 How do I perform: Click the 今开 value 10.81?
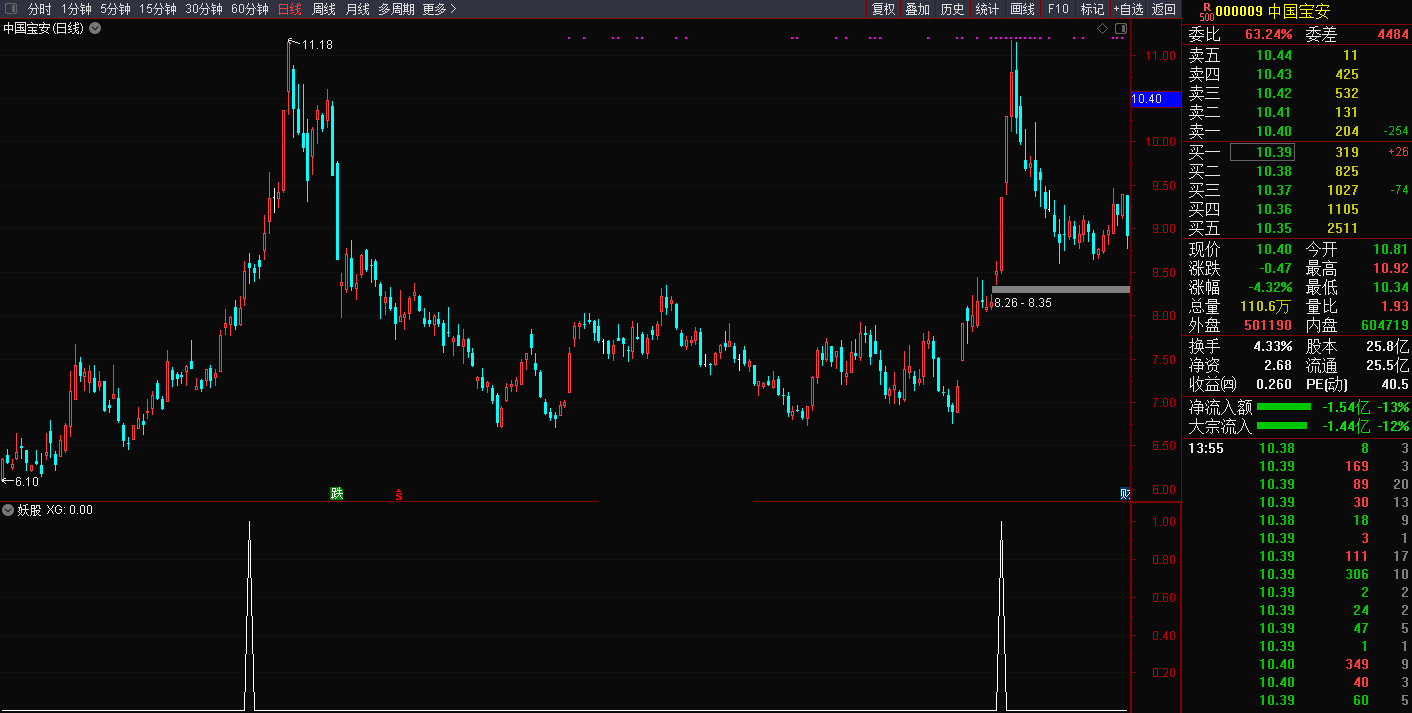coord(1390,250)
